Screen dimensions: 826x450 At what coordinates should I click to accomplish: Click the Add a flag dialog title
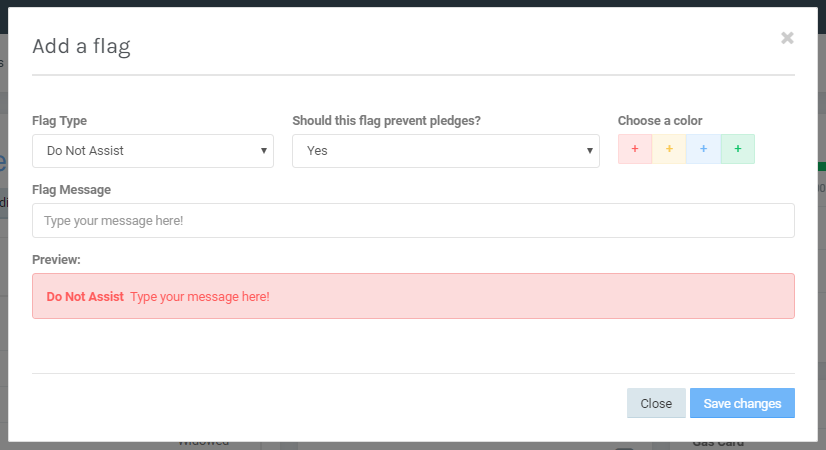(x=81, y=45)
